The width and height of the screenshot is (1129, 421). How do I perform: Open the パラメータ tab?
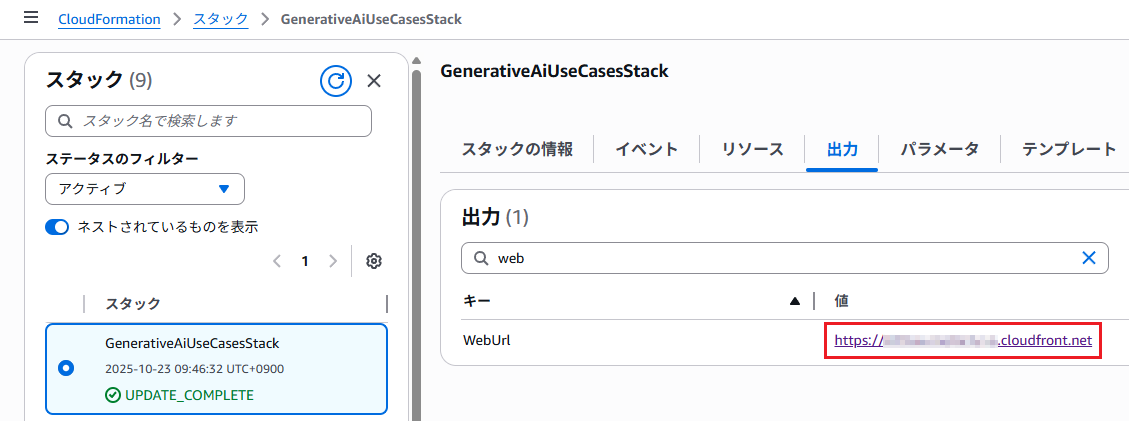[x=939, y=150]
